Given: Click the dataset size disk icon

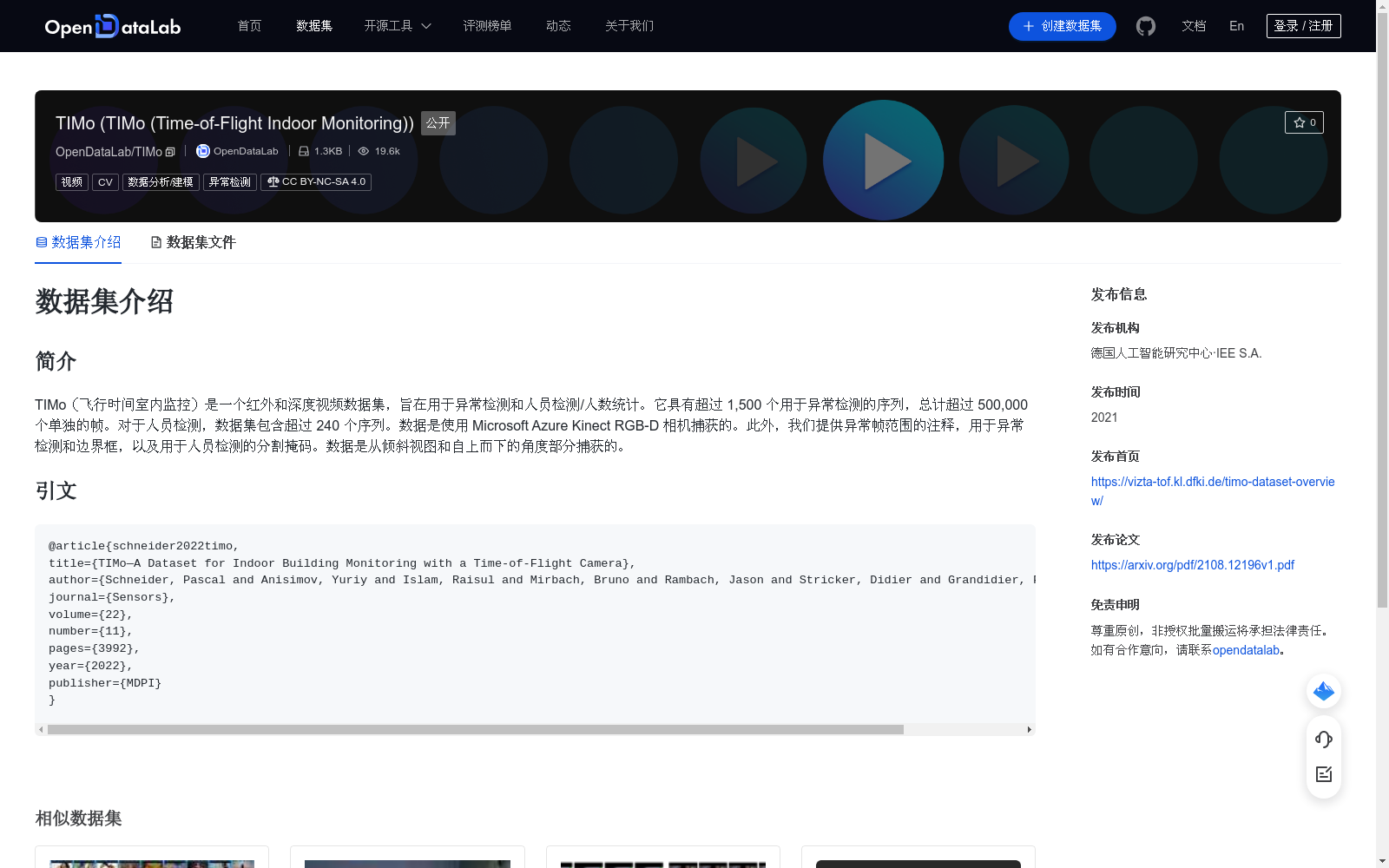Looking at the screenshot, I should pos(304,151).
